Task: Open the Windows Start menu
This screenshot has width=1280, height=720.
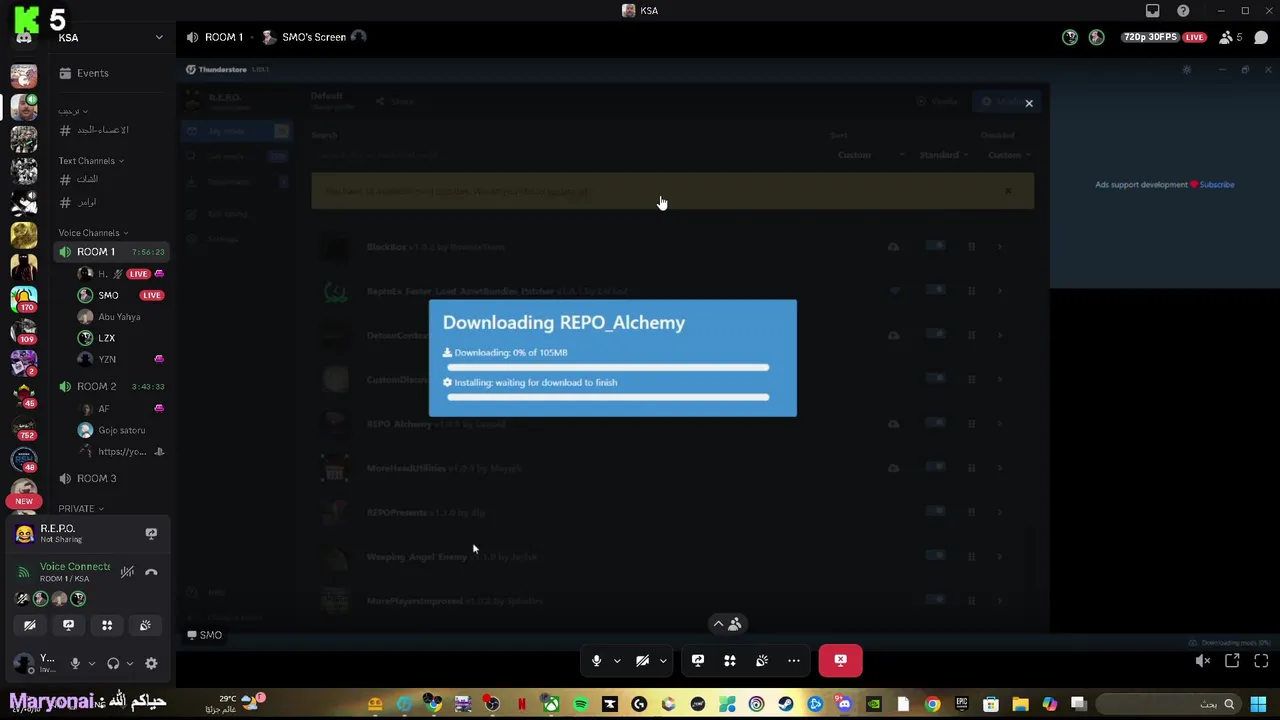Action: click(x=1258, y=705)
